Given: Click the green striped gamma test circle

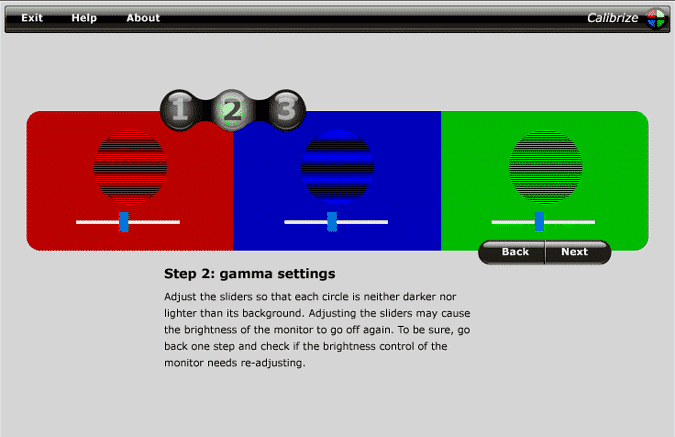Looking at the screenshot, I should (545, 164).
